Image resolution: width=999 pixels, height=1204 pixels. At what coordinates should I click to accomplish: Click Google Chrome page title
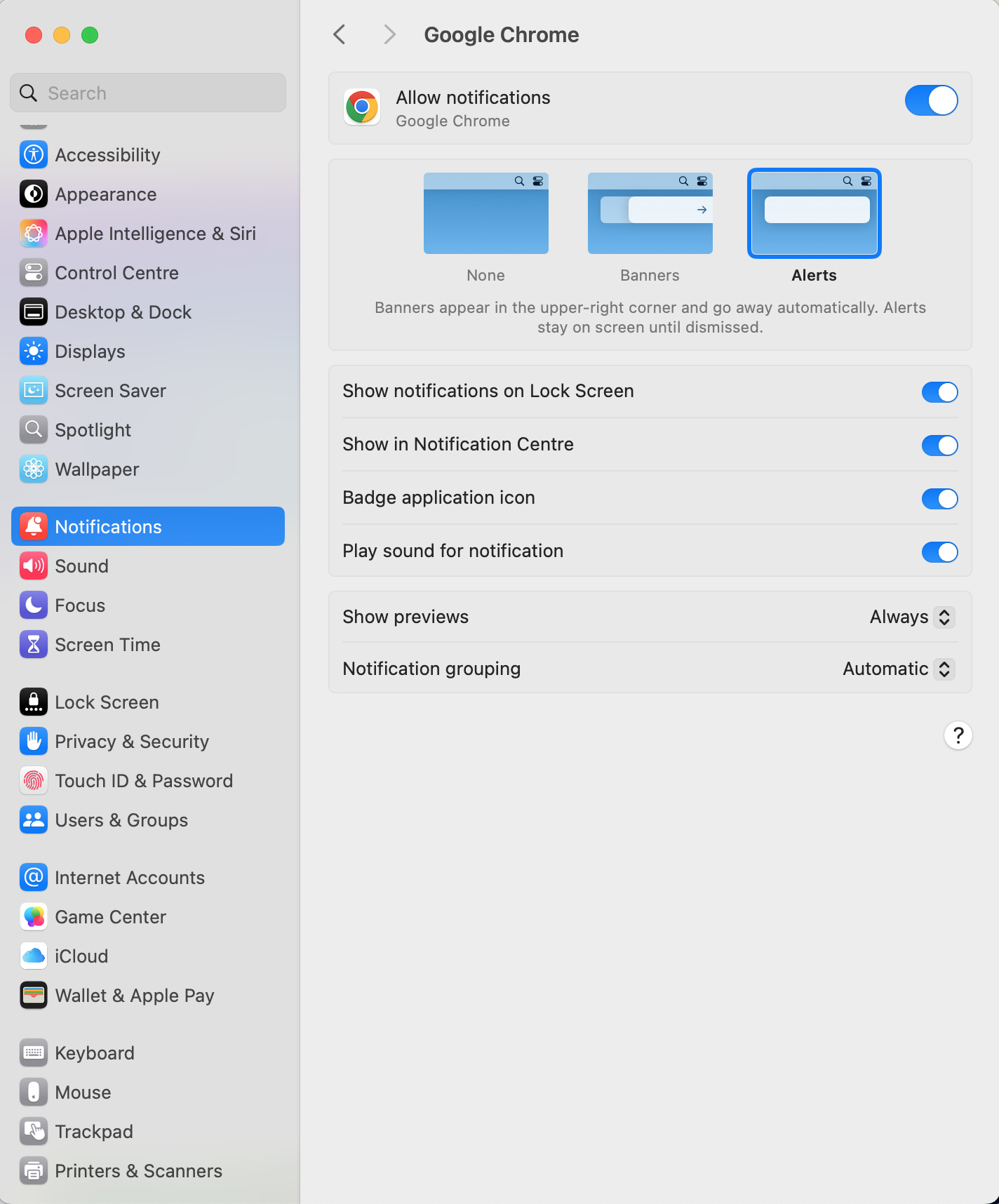click(502, 34)
